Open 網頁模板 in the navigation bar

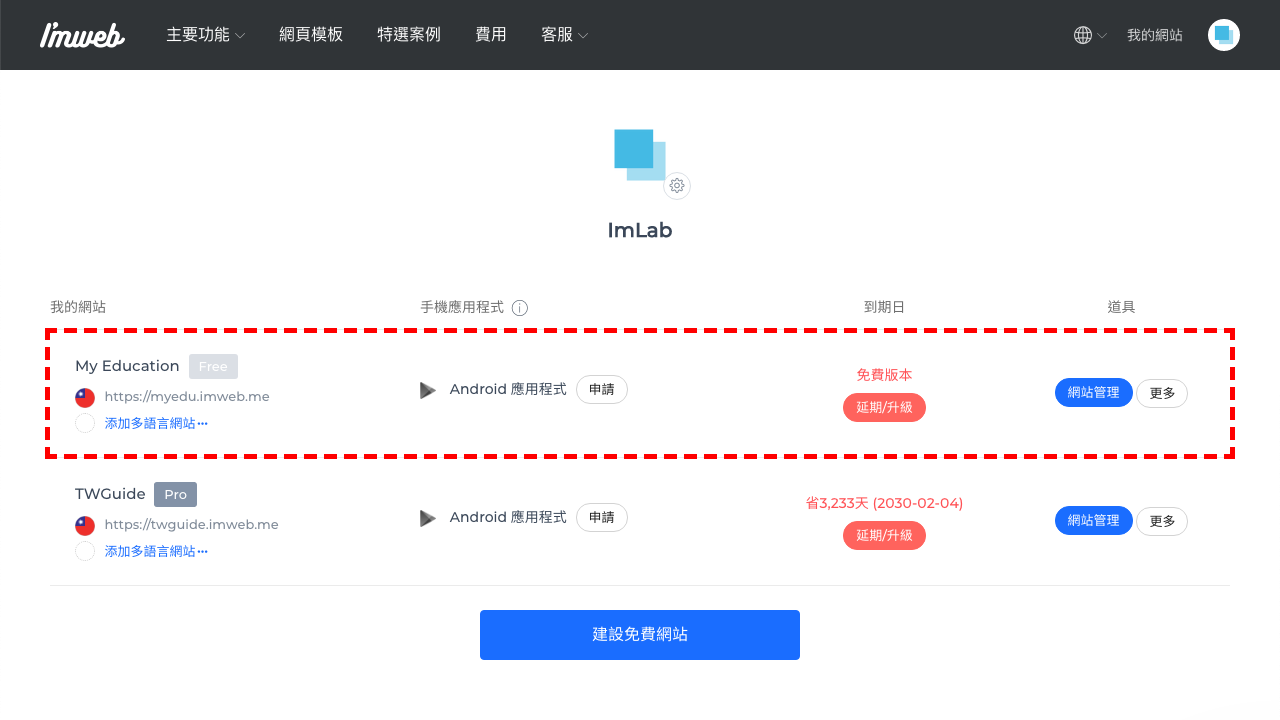tap(311, 35)
